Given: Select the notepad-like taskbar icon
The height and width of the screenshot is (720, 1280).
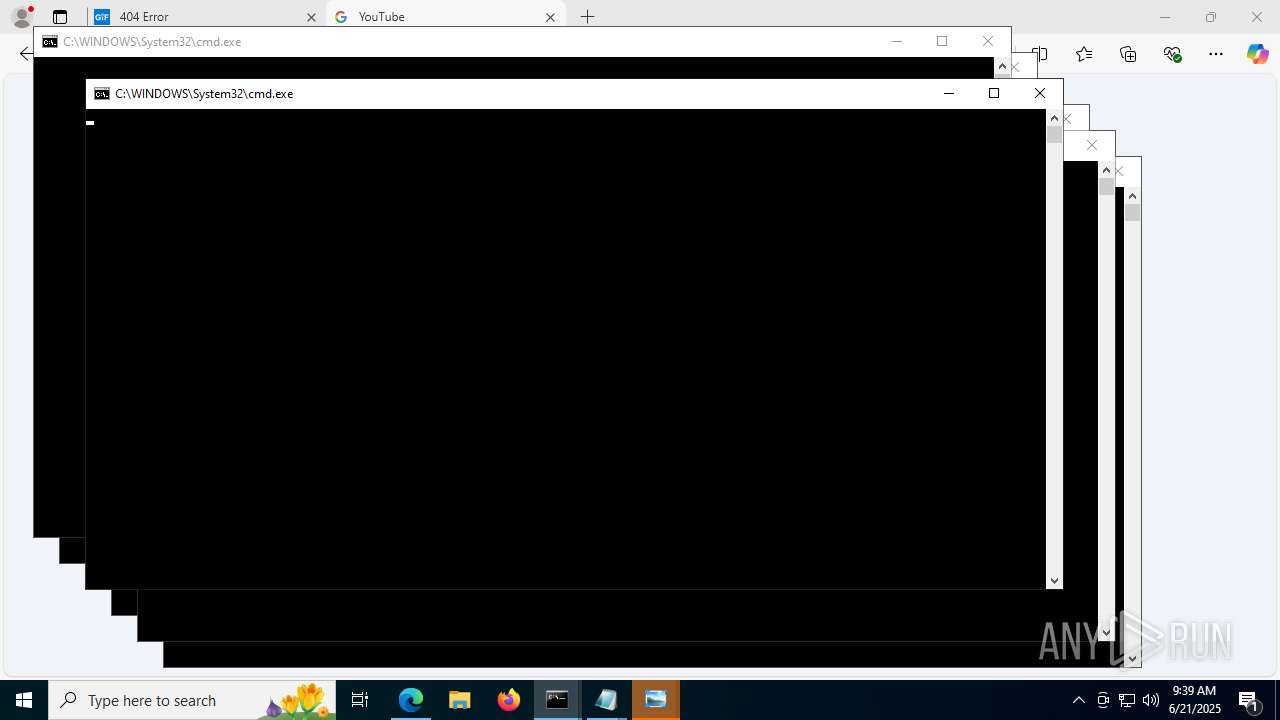Looking at the screenshot, I should 607,700.
